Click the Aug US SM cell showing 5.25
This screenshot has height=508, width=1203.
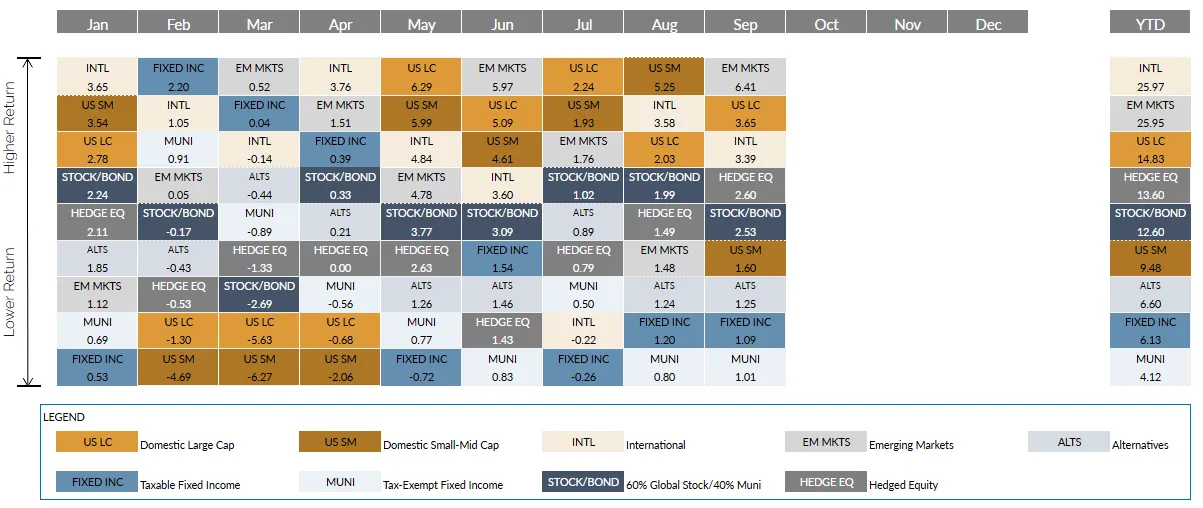click(x=664, y=76)
